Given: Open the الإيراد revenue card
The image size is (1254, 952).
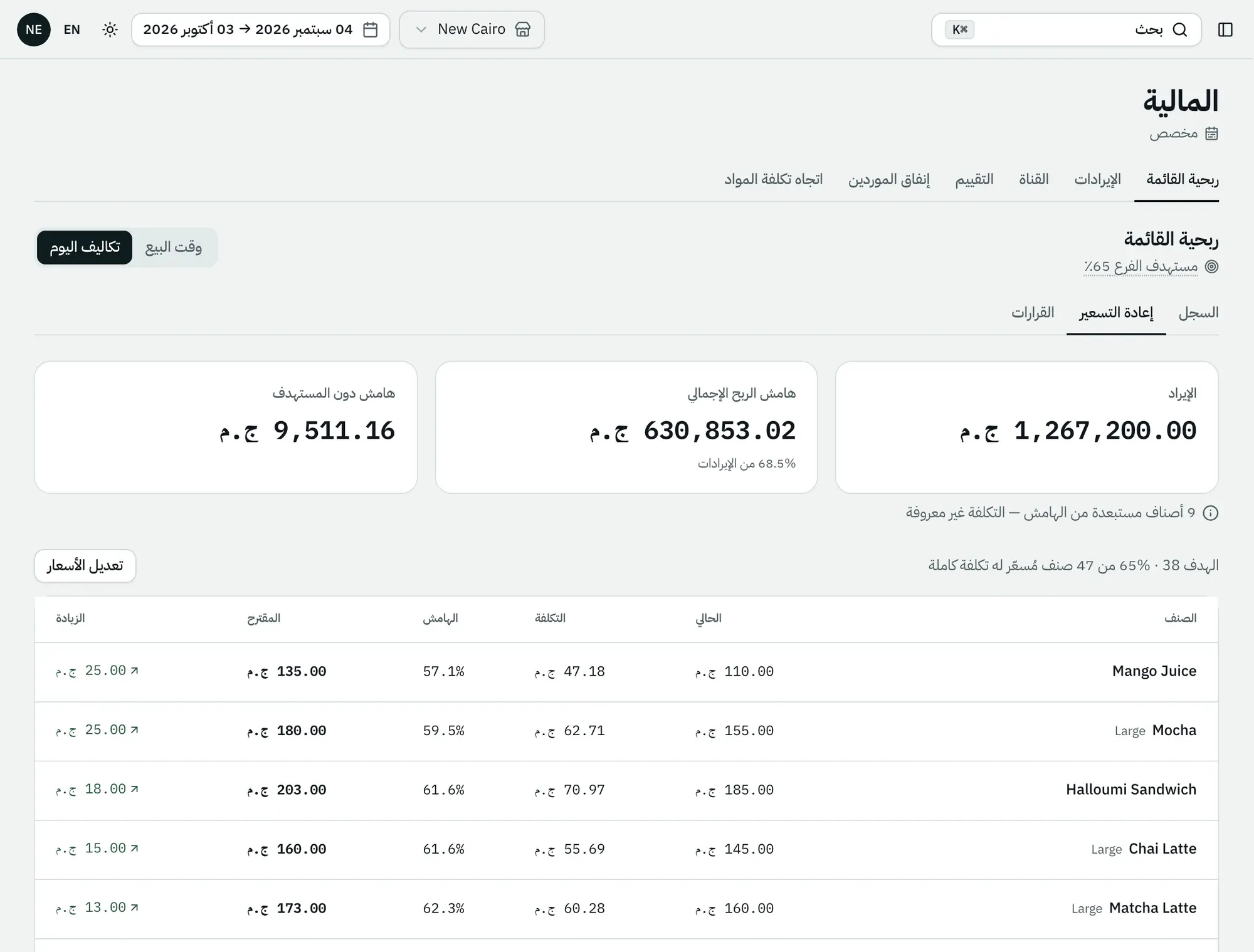Looking at the screenshot, I should pos(1027,427).
